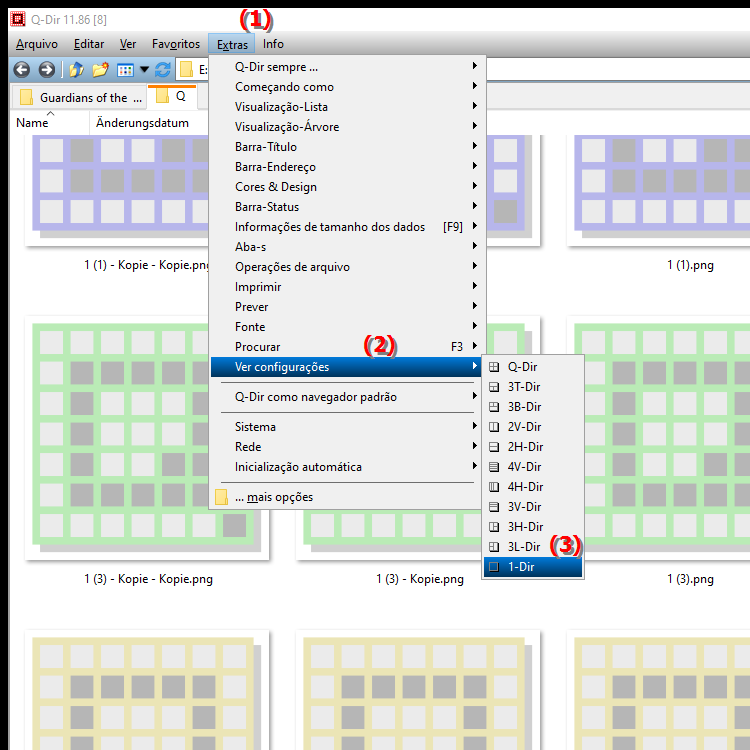The image size is (750, 750).
Task: Expand the 'Q-Dir sempre ...' submenu
Action: (x=347, y=67)
